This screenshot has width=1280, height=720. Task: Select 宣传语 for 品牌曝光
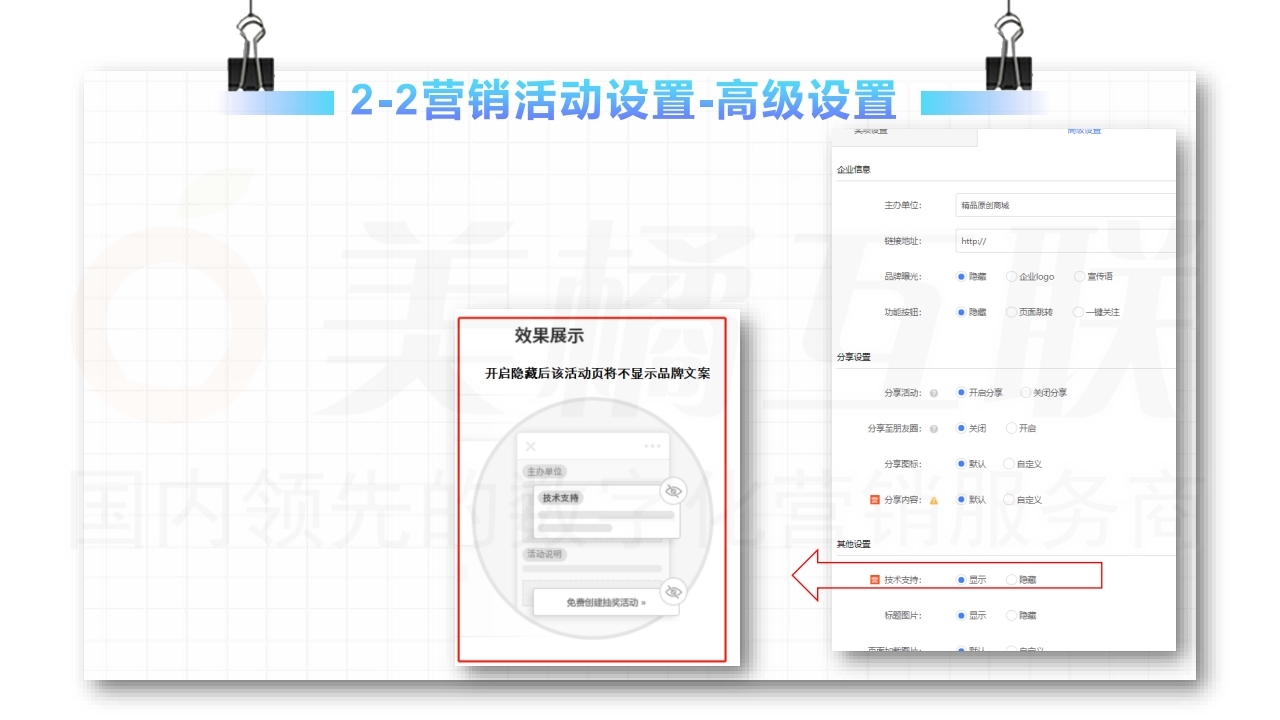[x=1079, y=276]
